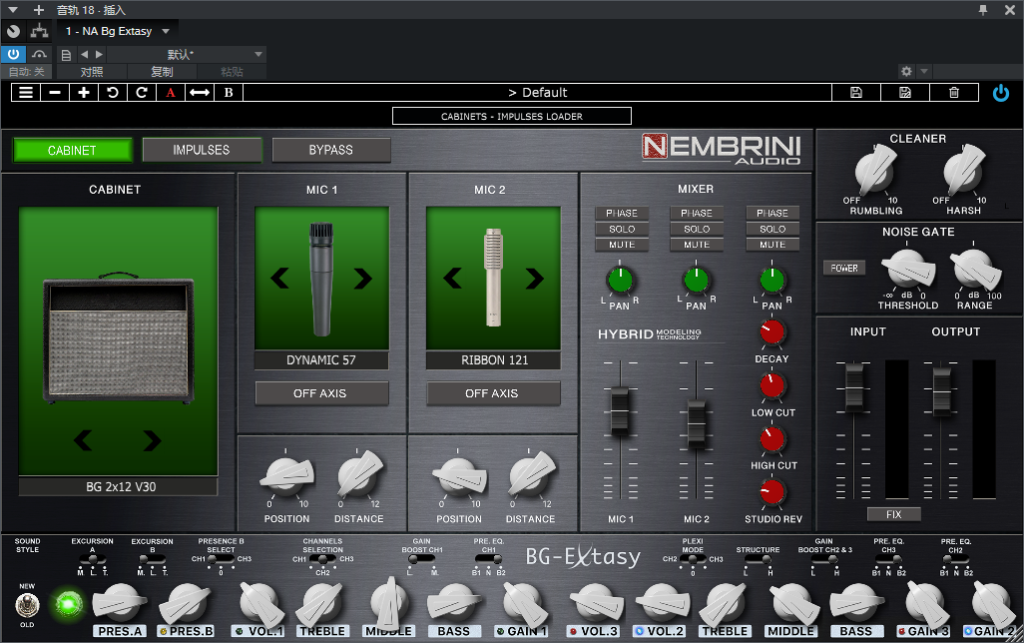The image size is (1024, 643).
Task: Click the 粘贴 paste button
Action: pyautogui.click(x=232, y=72)
